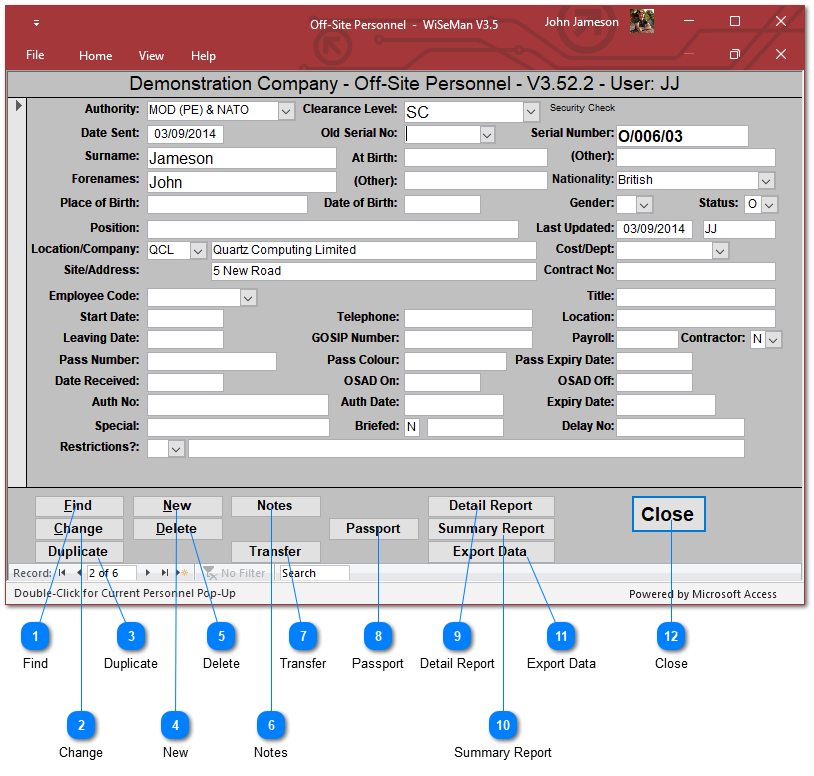Click the restore window icon in the menu bar
Viewport: 814px width, 776px height.
pyautogui.click(x=735, y=54)
